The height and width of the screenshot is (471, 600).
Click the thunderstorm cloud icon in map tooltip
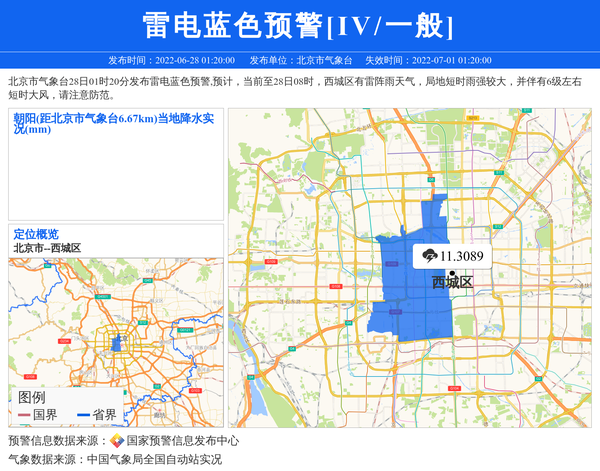click(428, 255)
